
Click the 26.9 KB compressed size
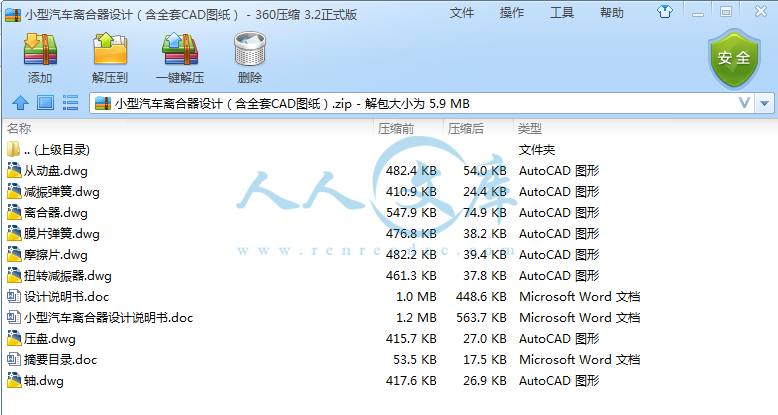(485, 381)
